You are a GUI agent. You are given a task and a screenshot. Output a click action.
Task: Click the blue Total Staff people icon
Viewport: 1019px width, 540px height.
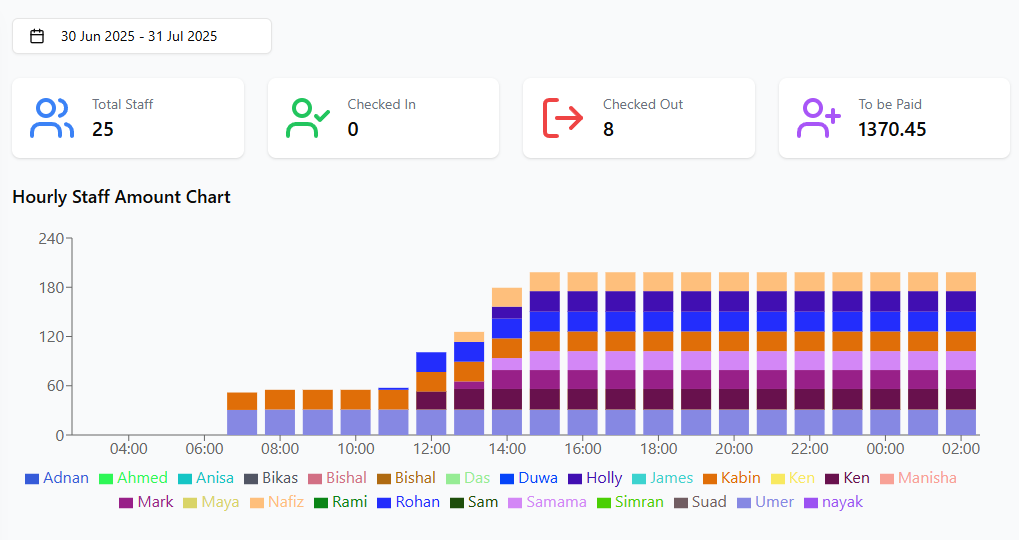pyautogui.click(x=51, y=118)
